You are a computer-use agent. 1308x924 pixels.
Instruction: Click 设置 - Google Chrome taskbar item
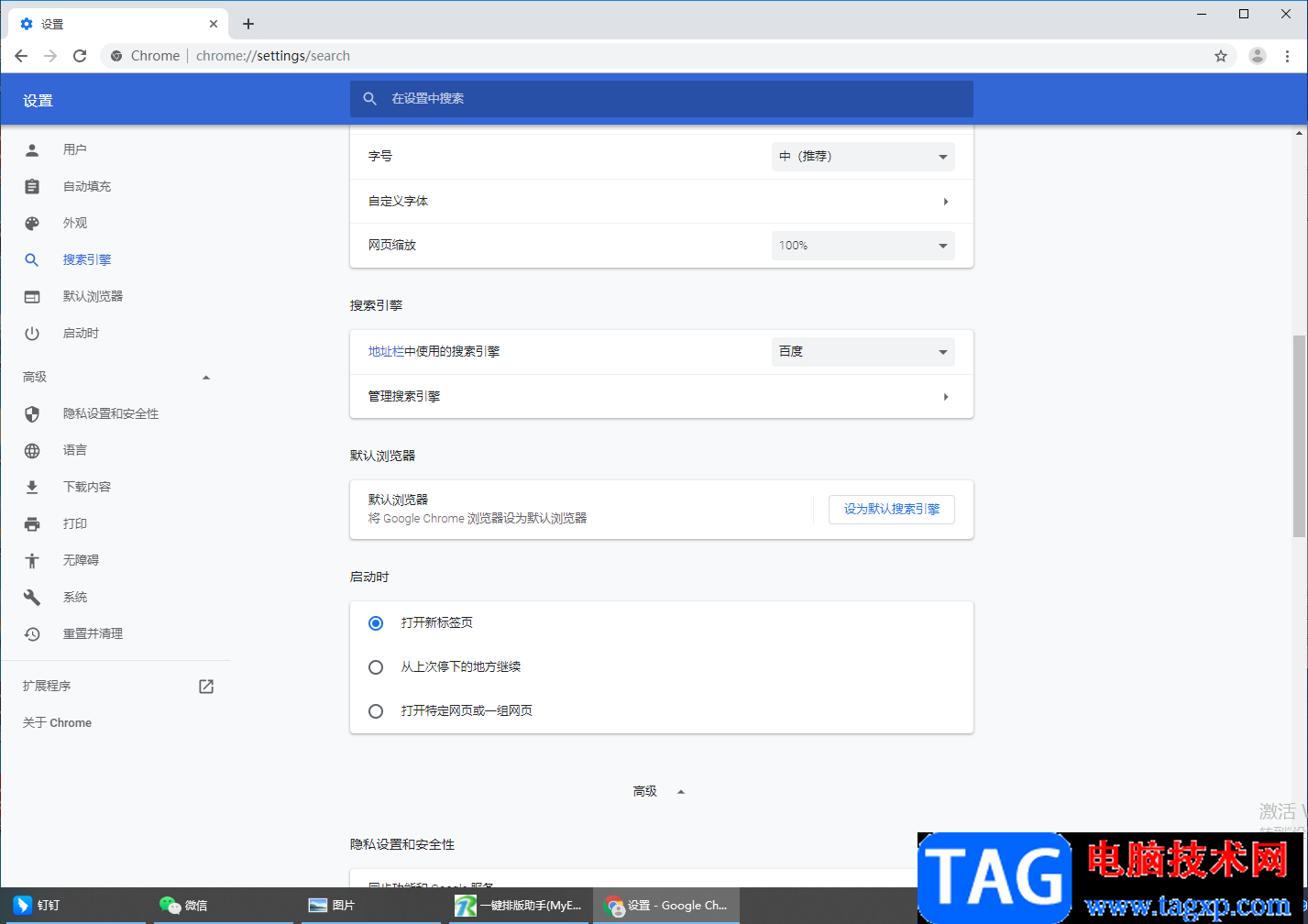click(666, 905)
